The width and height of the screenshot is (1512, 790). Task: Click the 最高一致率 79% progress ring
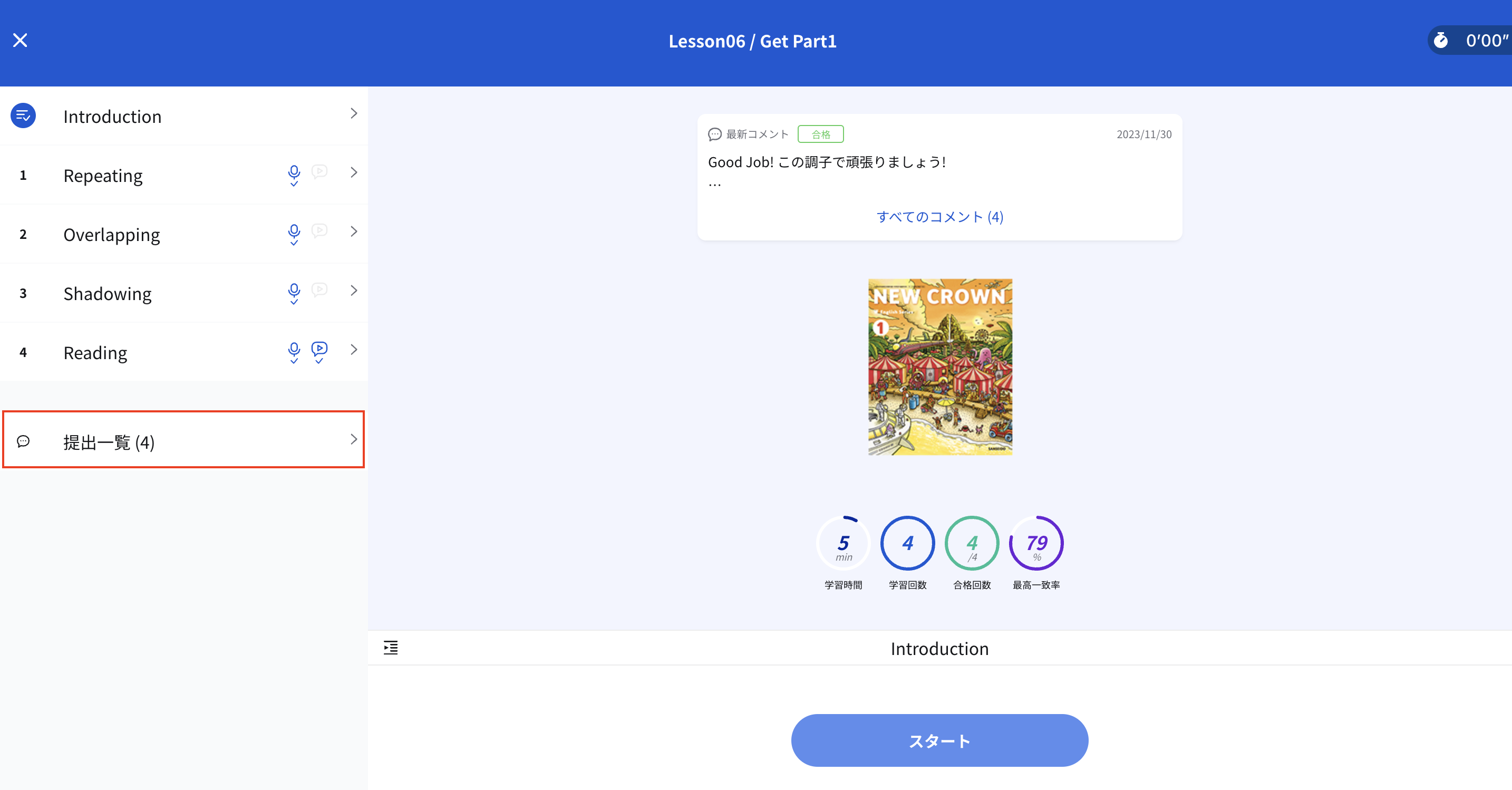[x=1036, y=543]
